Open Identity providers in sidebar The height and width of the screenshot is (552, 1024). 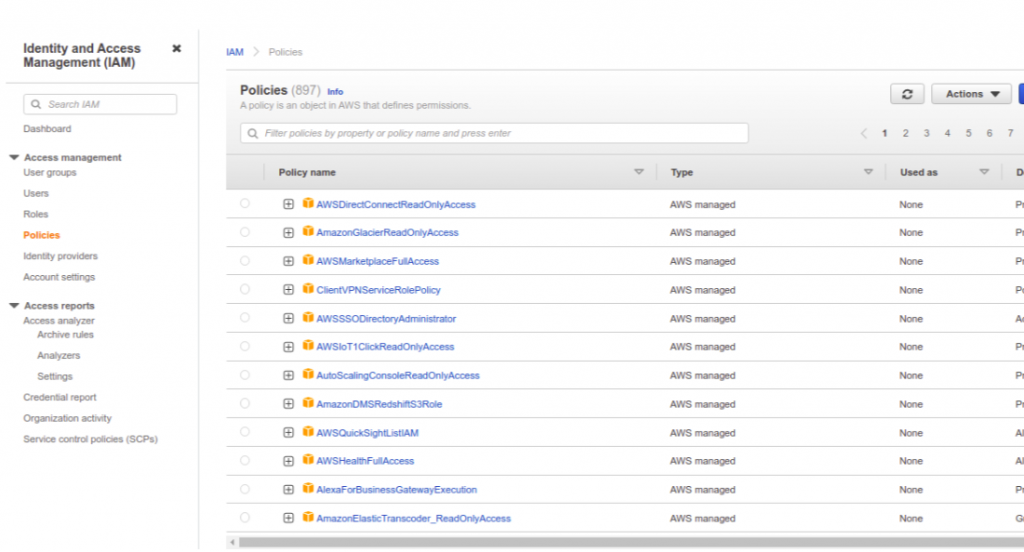click(x=60, y=256)
